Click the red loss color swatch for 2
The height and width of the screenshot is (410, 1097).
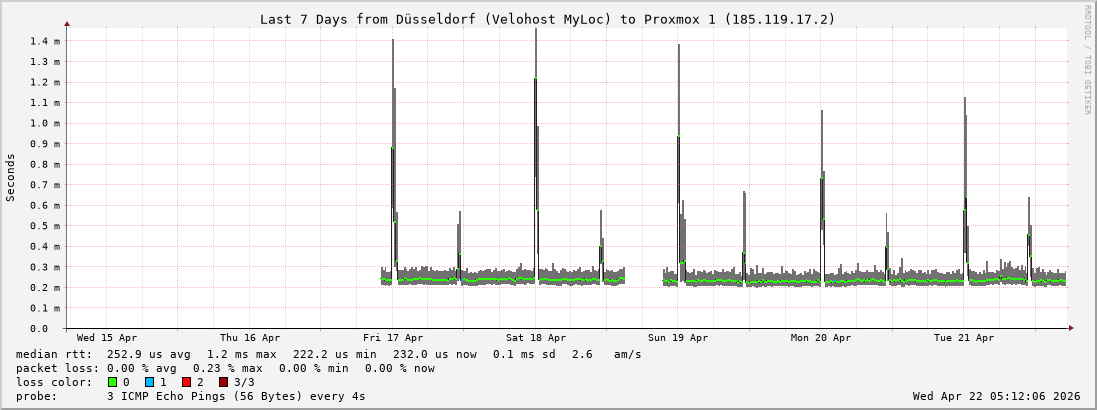pos(186,382)
